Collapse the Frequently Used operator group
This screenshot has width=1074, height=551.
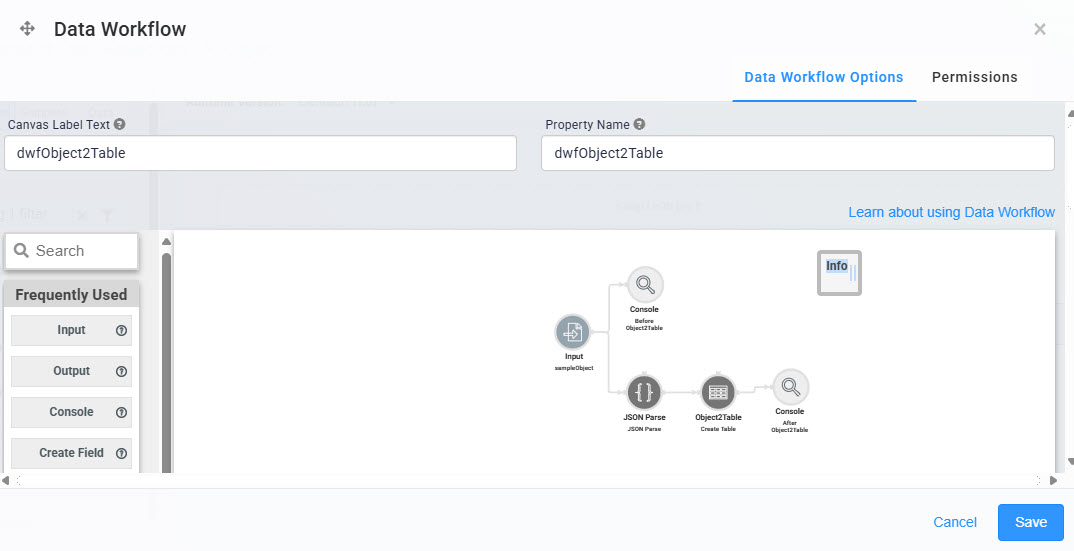click(71, 295)
